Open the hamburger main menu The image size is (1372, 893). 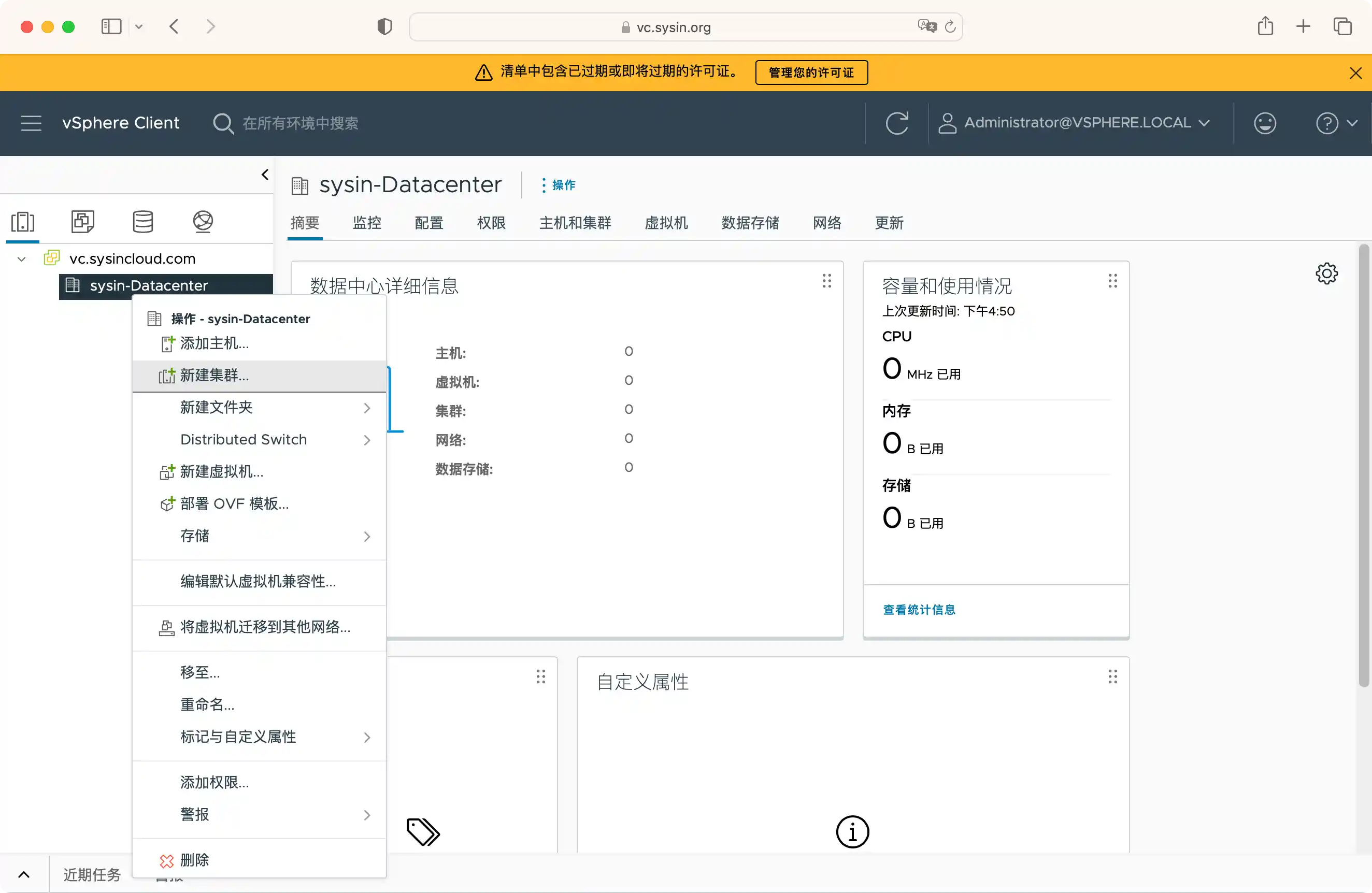pyautogui.click(x=31, y=123)
